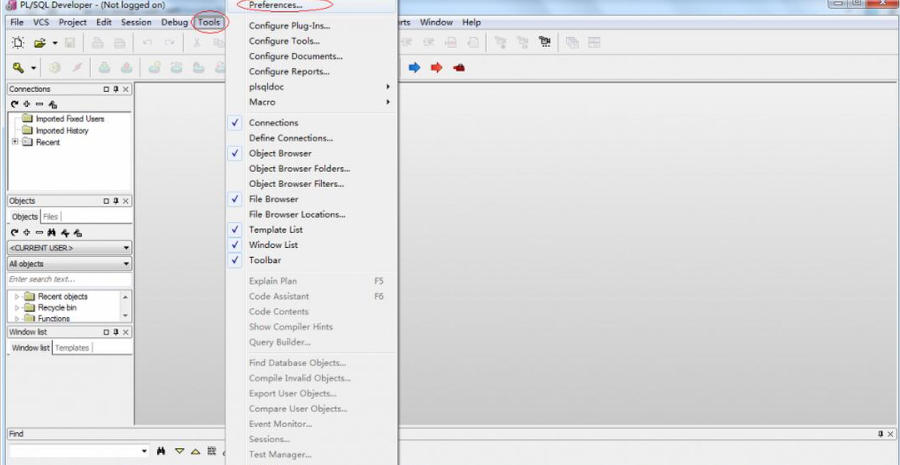The width and height of the screenshot is (900, 465).
Task: Open the plsqldoc submenu
Action: pyautogui.click(x=312, y=87)
